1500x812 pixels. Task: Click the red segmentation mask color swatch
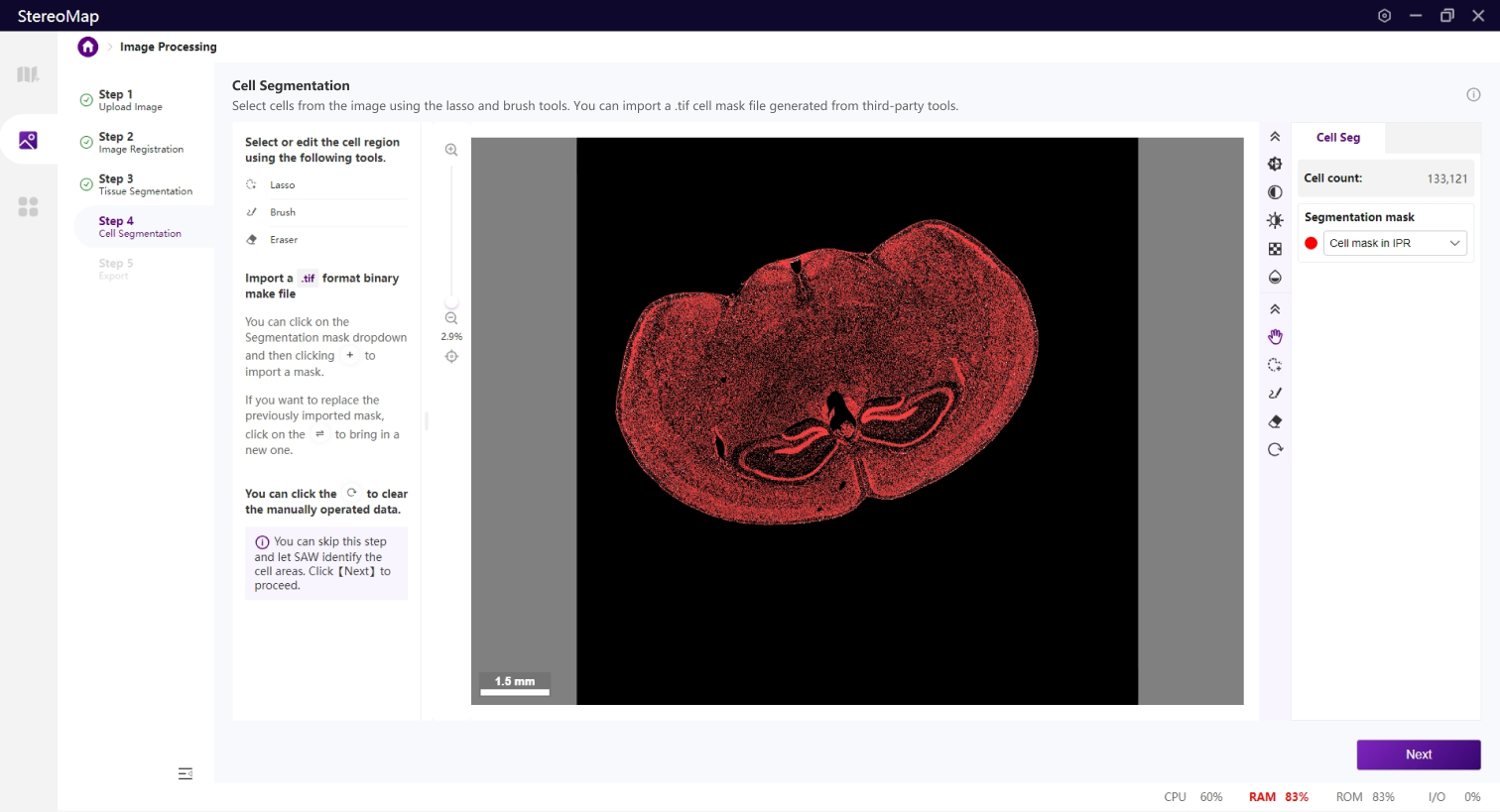coord(1311,243)
